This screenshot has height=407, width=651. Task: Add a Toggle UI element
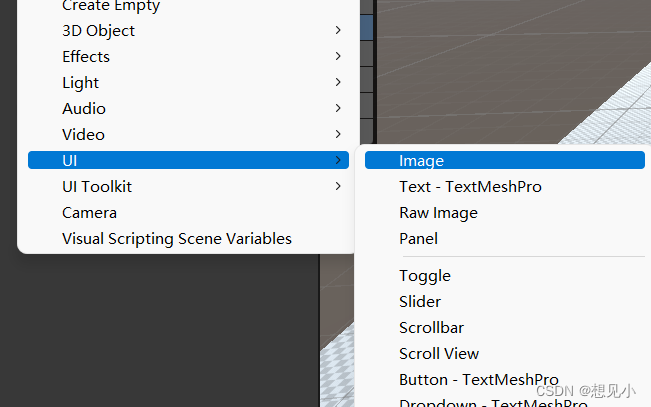coord(504,276)
